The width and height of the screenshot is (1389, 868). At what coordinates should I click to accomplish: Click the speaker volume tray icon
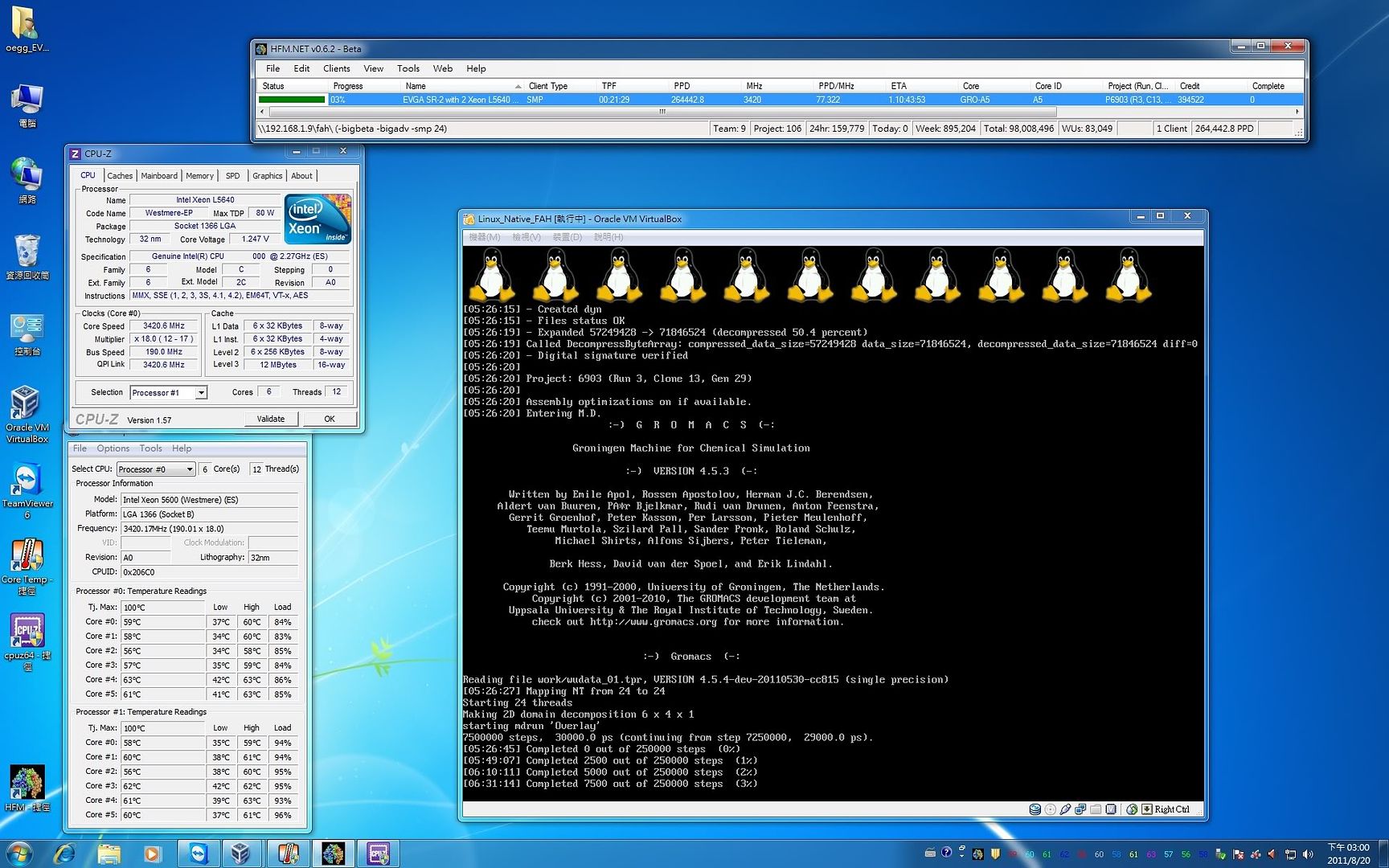[1308, 854]
